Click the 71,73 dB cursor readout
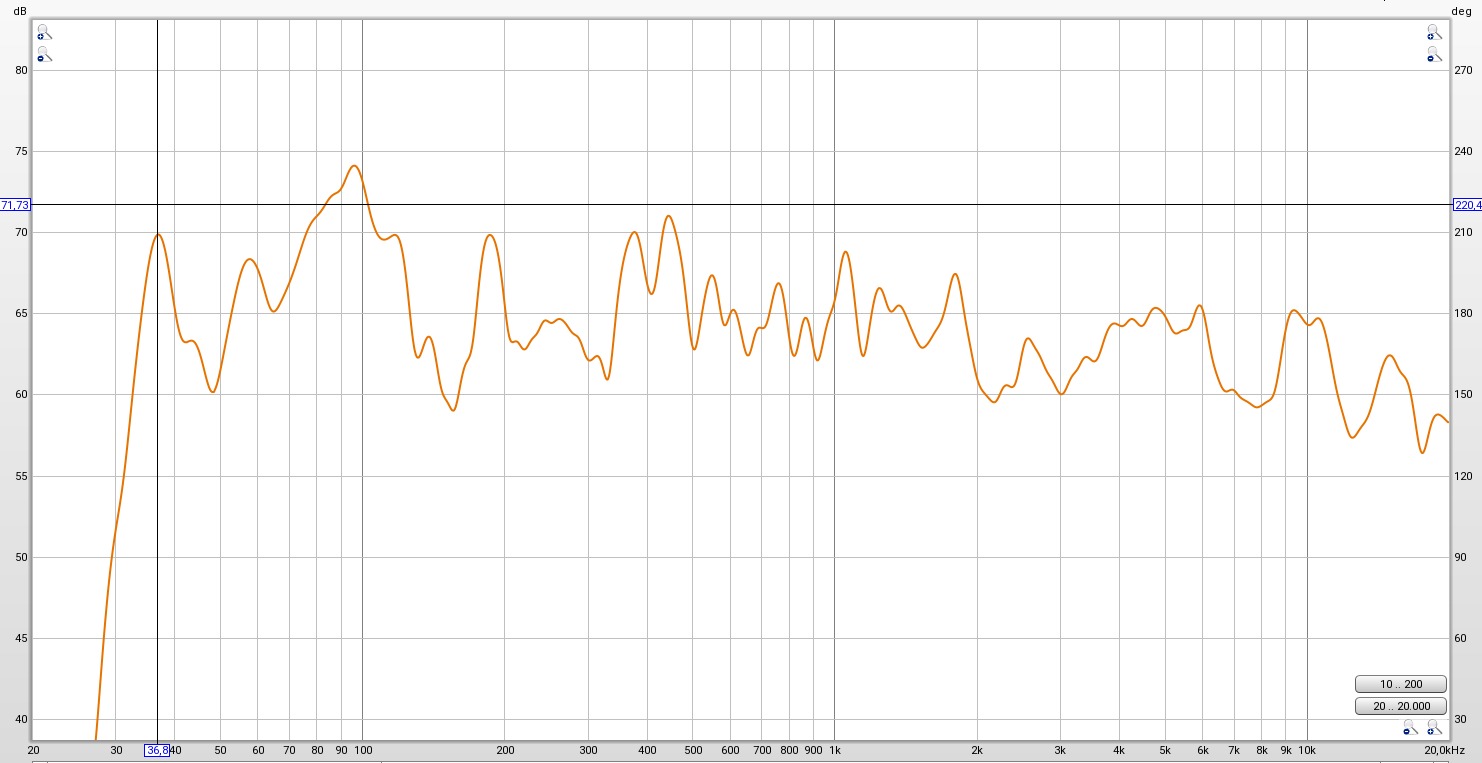This screenshot has height=763, width=1482. click(x=15, y=205)
